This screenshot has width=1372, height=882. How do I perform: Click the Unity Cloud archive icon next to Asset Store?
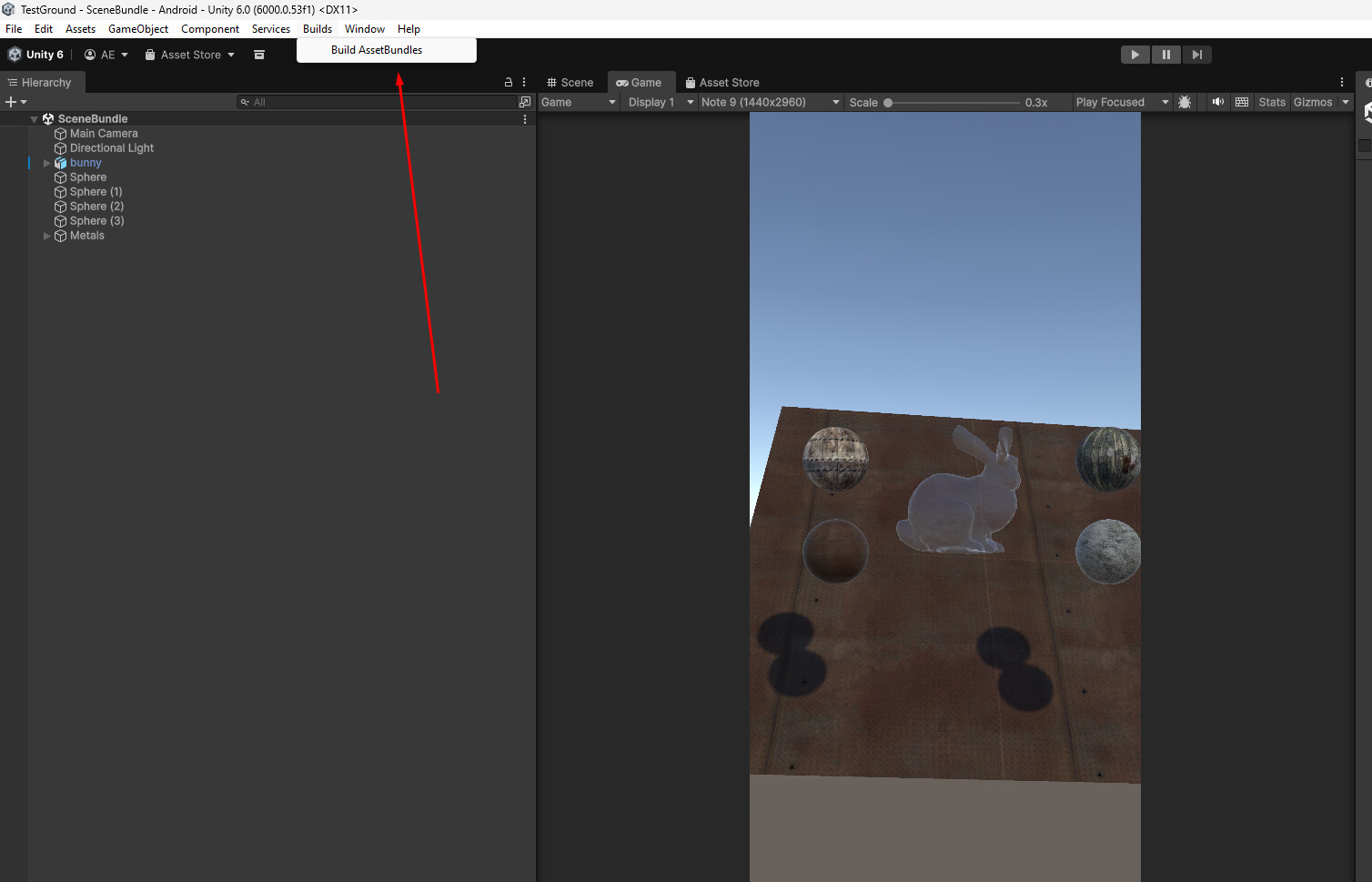pos(259,54)
